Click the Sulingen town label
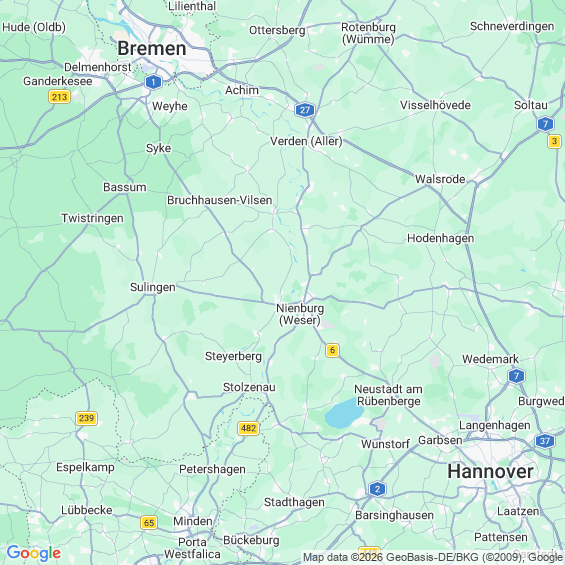This screenshot has width=565, height=565. 153,287
